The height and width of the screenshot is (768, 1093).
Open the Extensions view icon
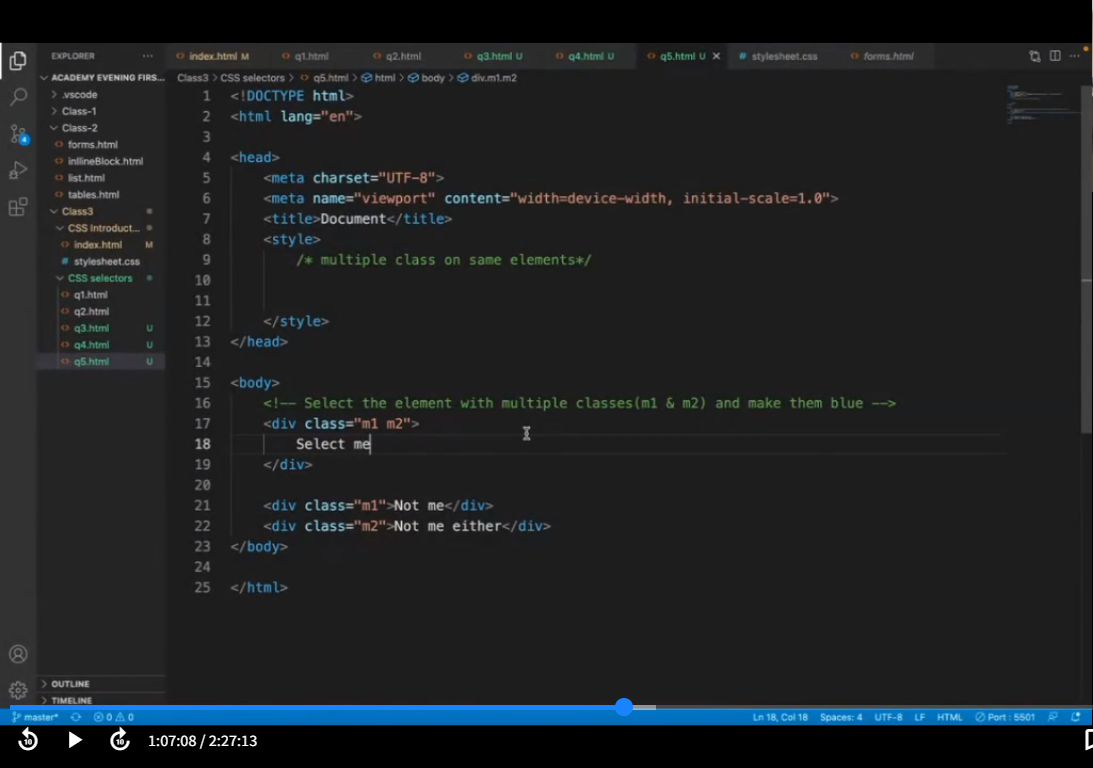18,207
